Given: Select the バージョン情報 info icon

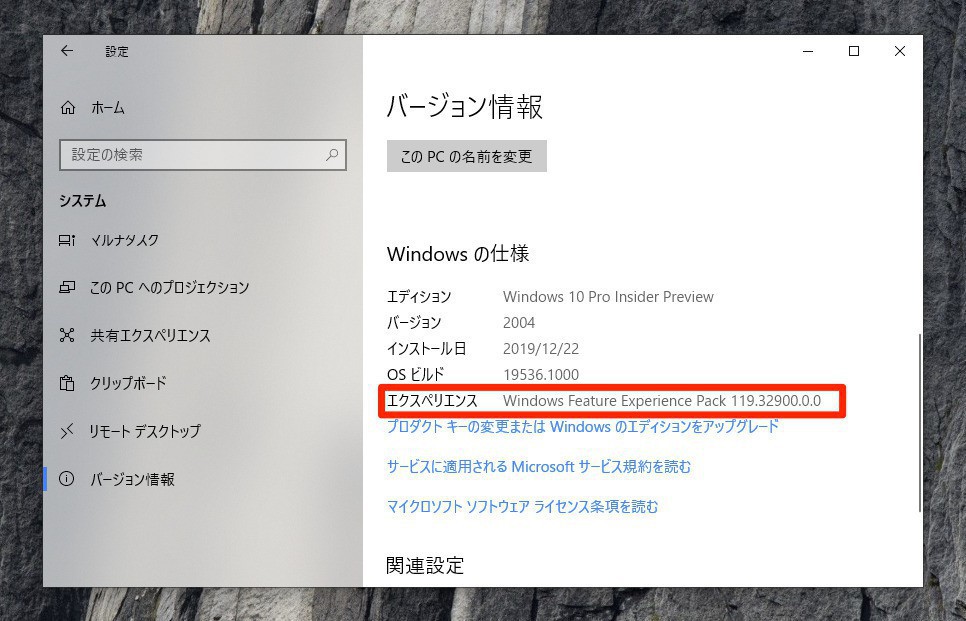Looking at the screenshot, I should [67, 479].
